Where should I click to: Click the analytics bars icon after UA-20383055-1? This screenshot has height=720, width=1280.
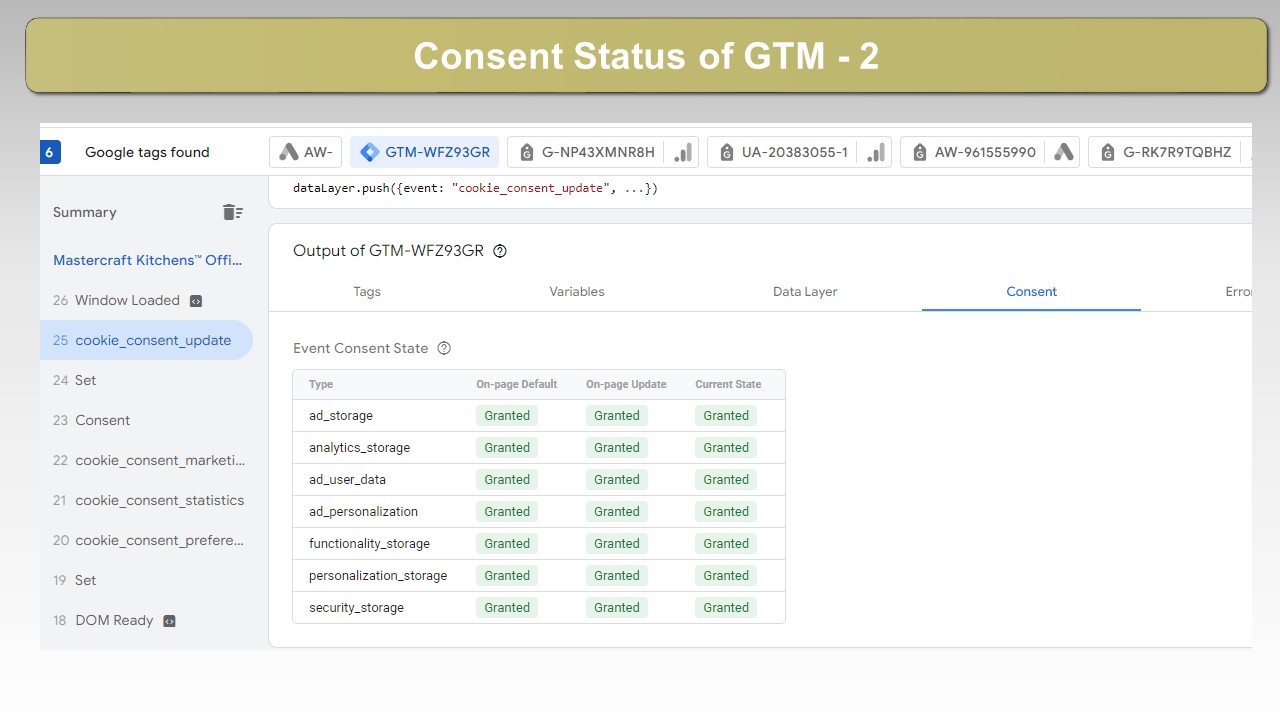tap(876, 152)
